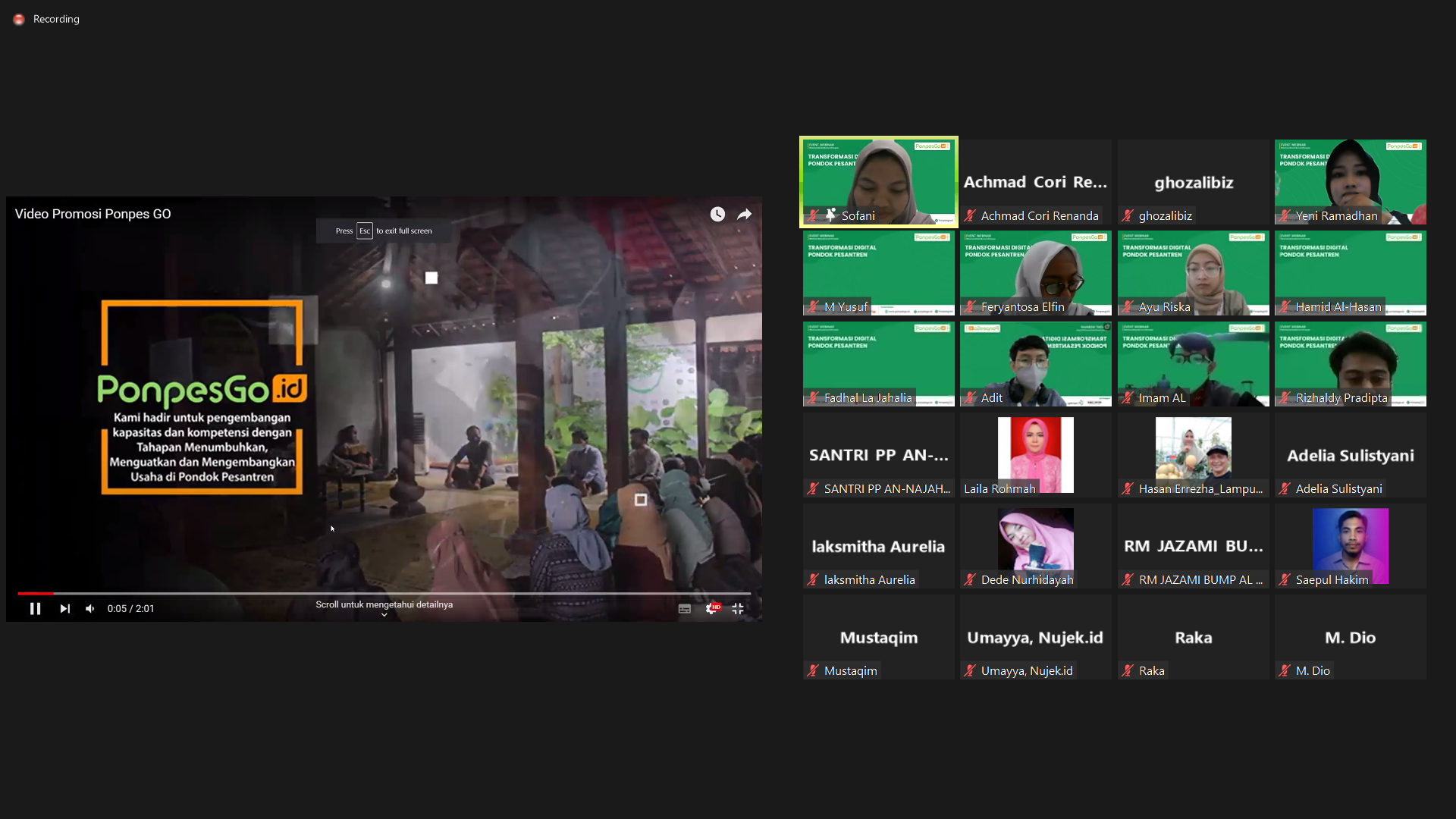This screenshot has height=819, width=1456.
Task: Click muted mic icon beside Saepul Hakim
Action: [1285, 579]
